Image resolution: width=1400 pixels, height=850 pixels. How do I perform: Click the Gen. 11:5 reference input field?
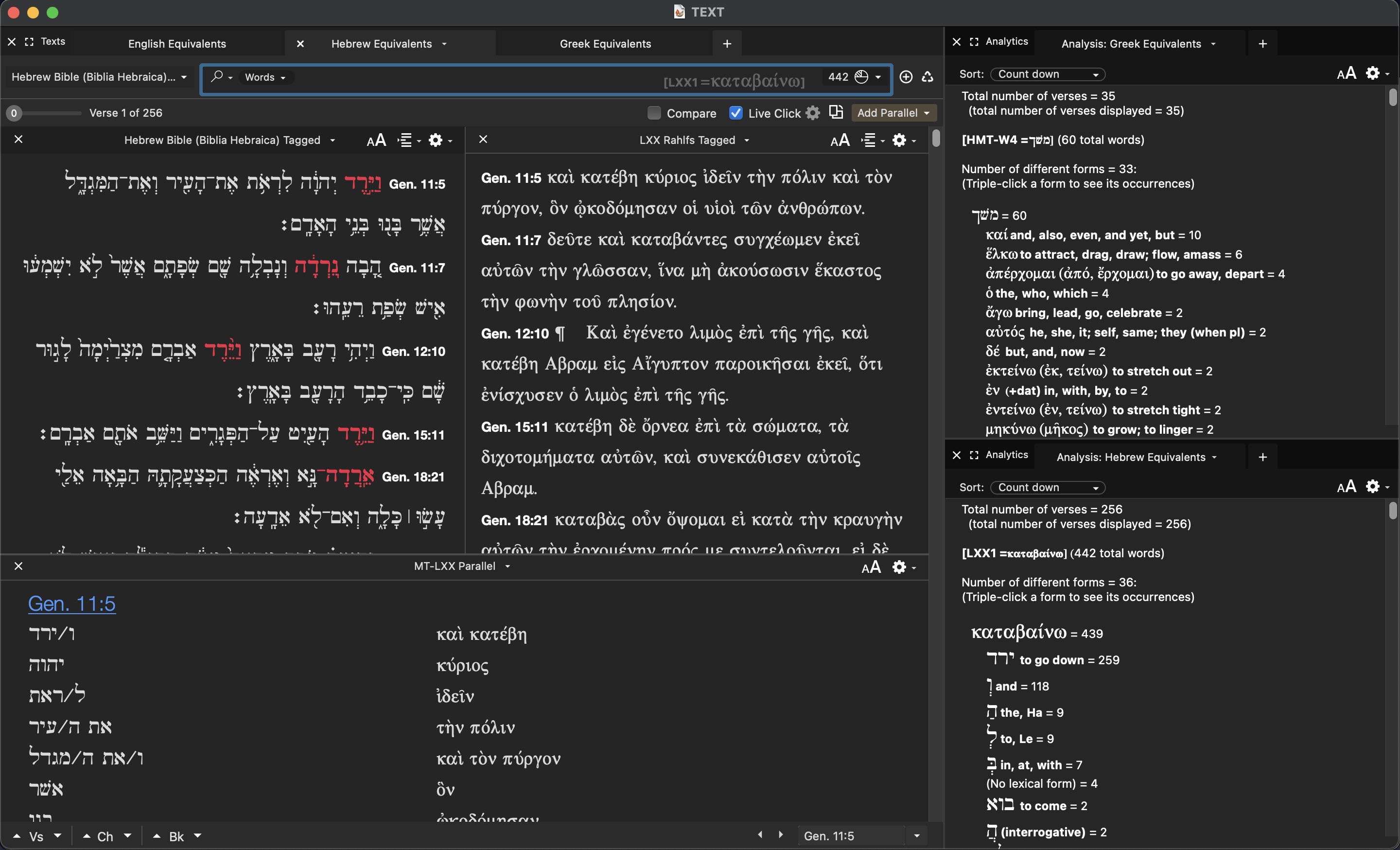point(851,836)
